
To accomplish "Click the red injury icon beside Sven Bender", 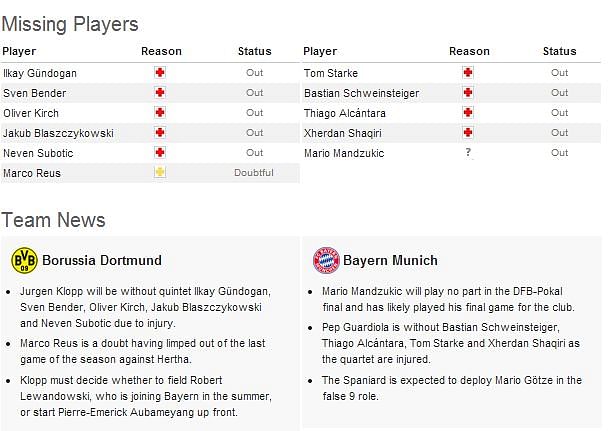I will [160, 93].
